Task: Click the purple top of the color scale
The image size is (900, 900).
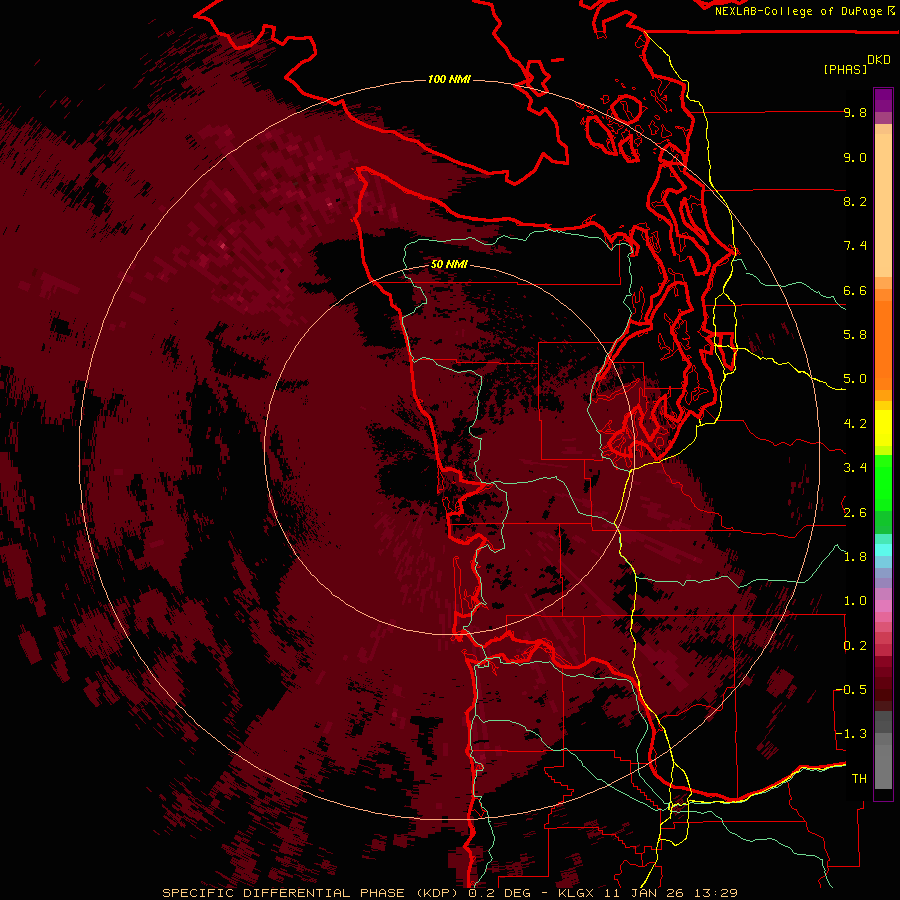Action: pos(883,100)
